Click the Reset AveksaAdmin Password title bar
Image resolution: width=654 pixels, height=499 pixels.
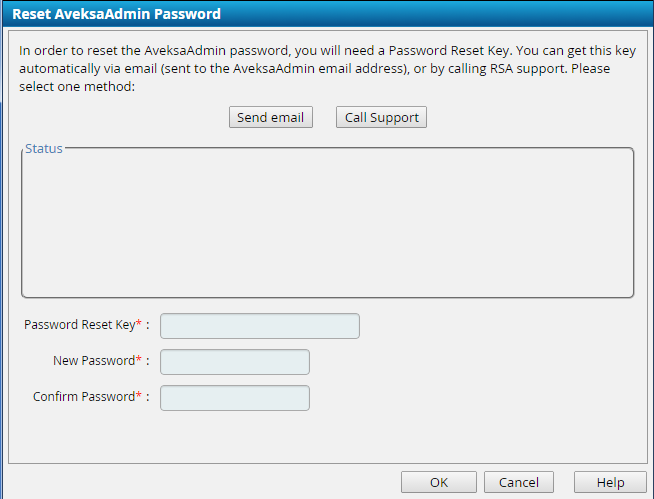point(117,14)
